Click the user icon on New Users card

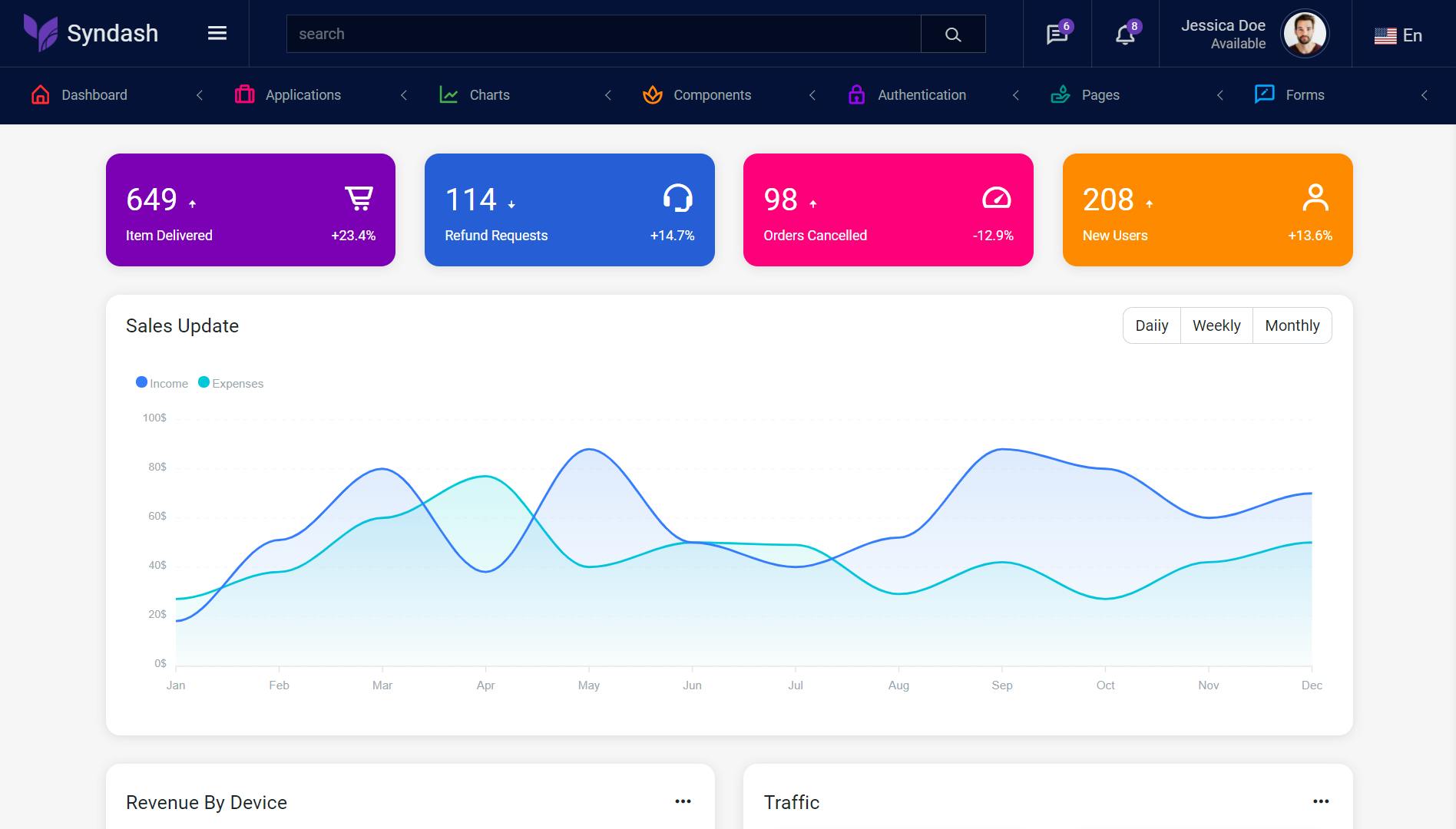point(1315,198)
